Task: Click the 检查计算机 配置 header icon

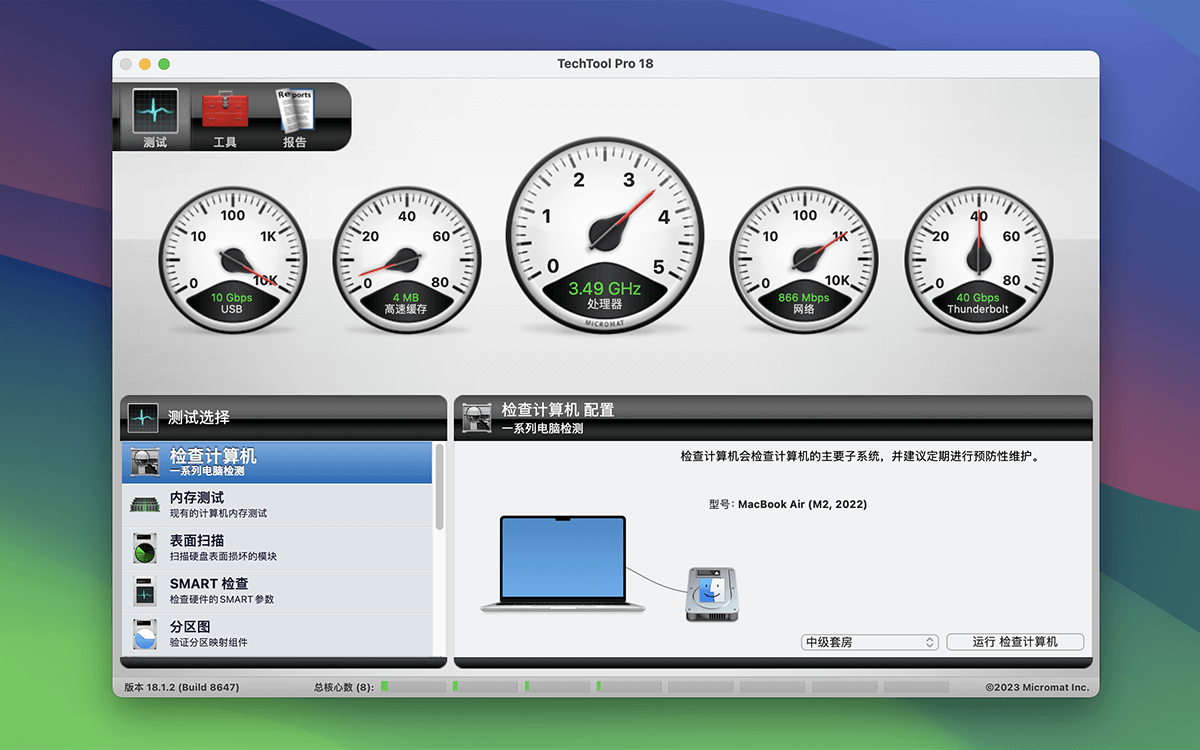Action: (x=477, y=417)
